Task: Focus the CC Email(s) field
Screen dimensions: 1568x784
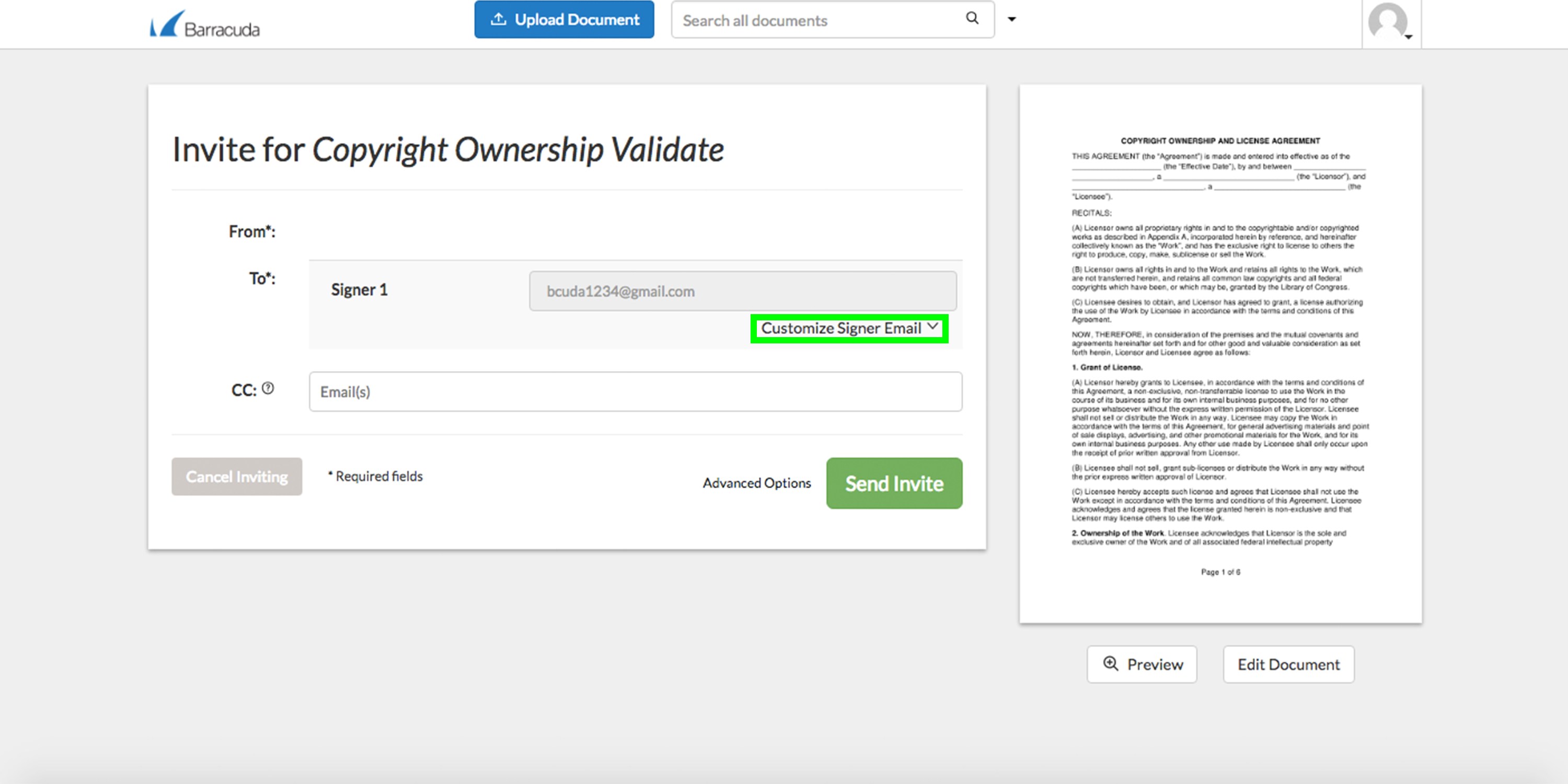Action: click(x=635, y=391)
